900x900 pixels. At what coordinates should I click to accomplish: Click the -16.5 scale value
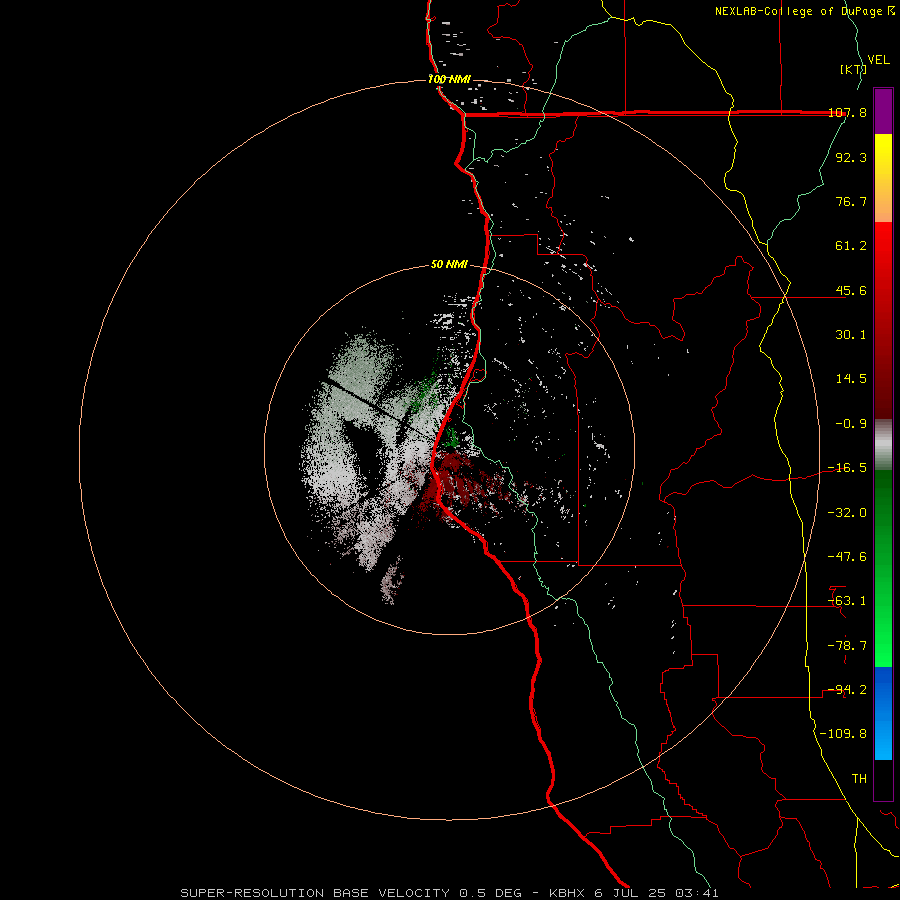point(847,468)
